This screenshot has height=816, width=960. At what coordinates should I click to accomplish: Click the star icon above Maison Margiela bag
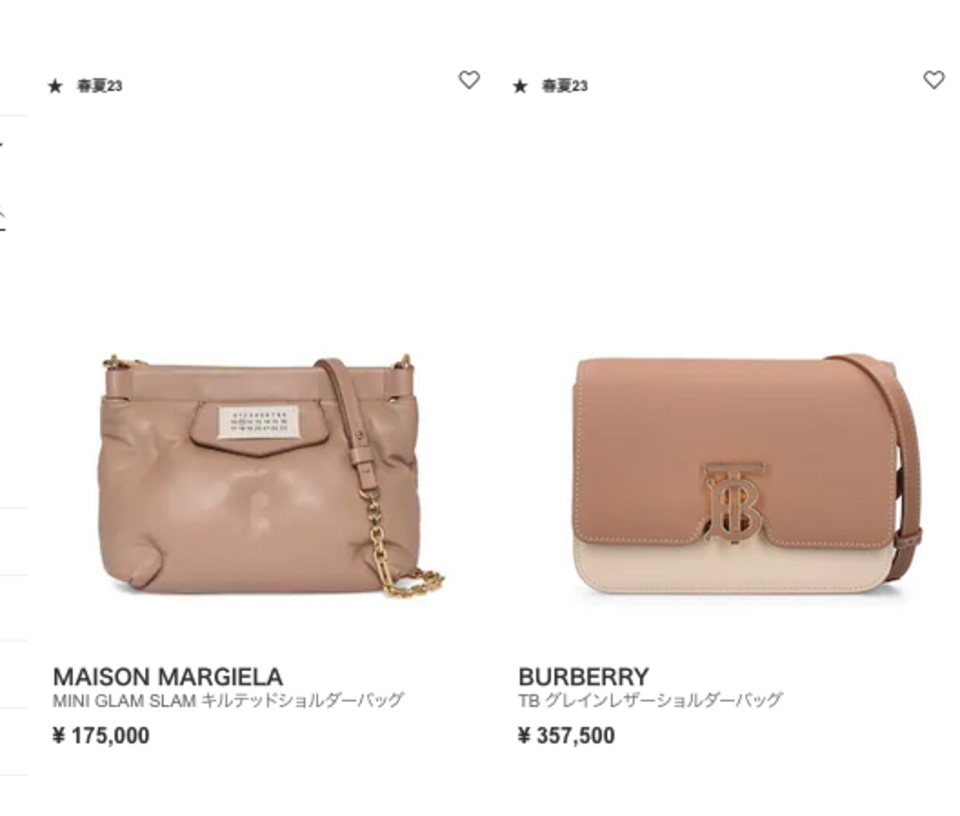[55, 86]
